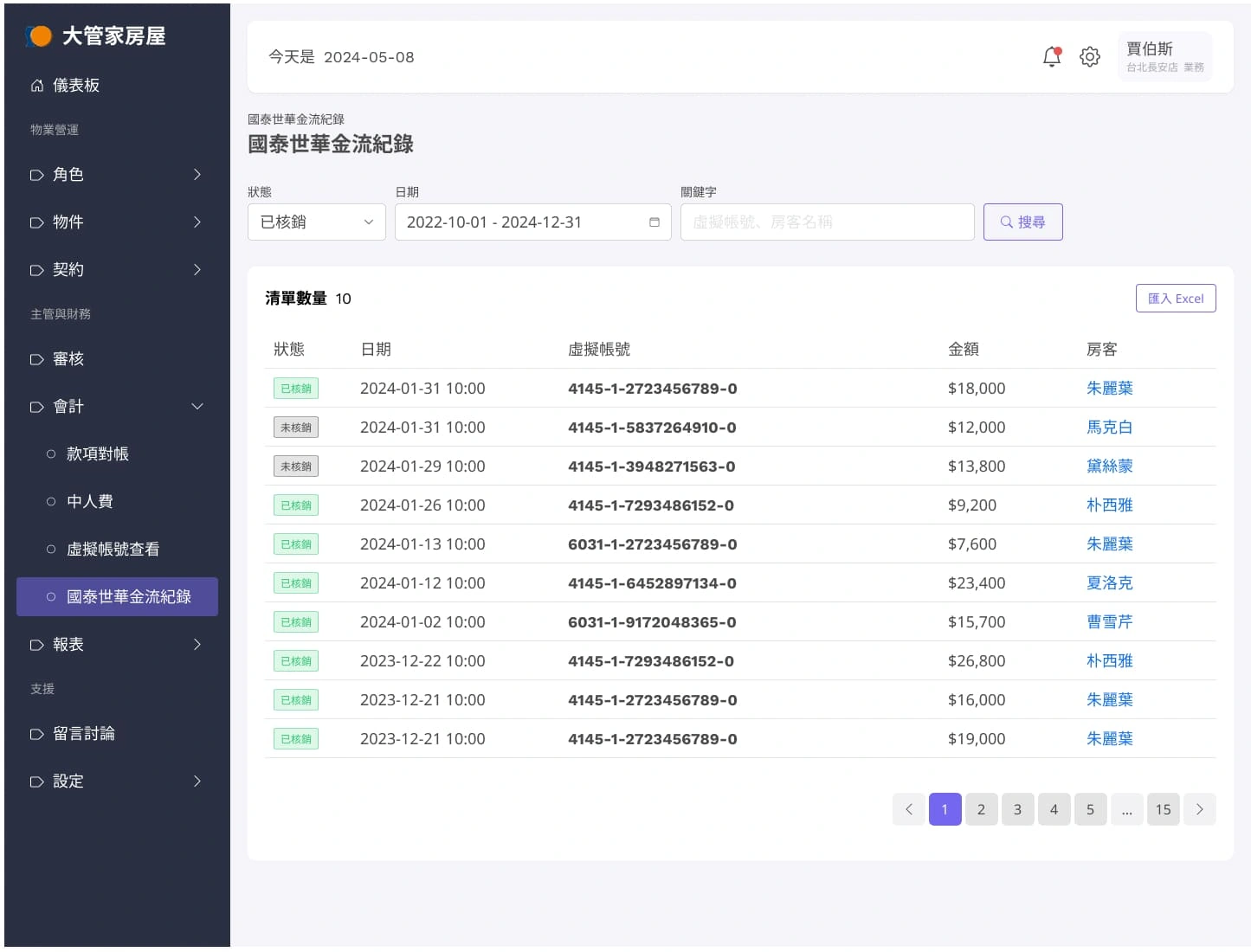
Task: Select the 已核銷 status tag on first row
Action: click(295, 388)
